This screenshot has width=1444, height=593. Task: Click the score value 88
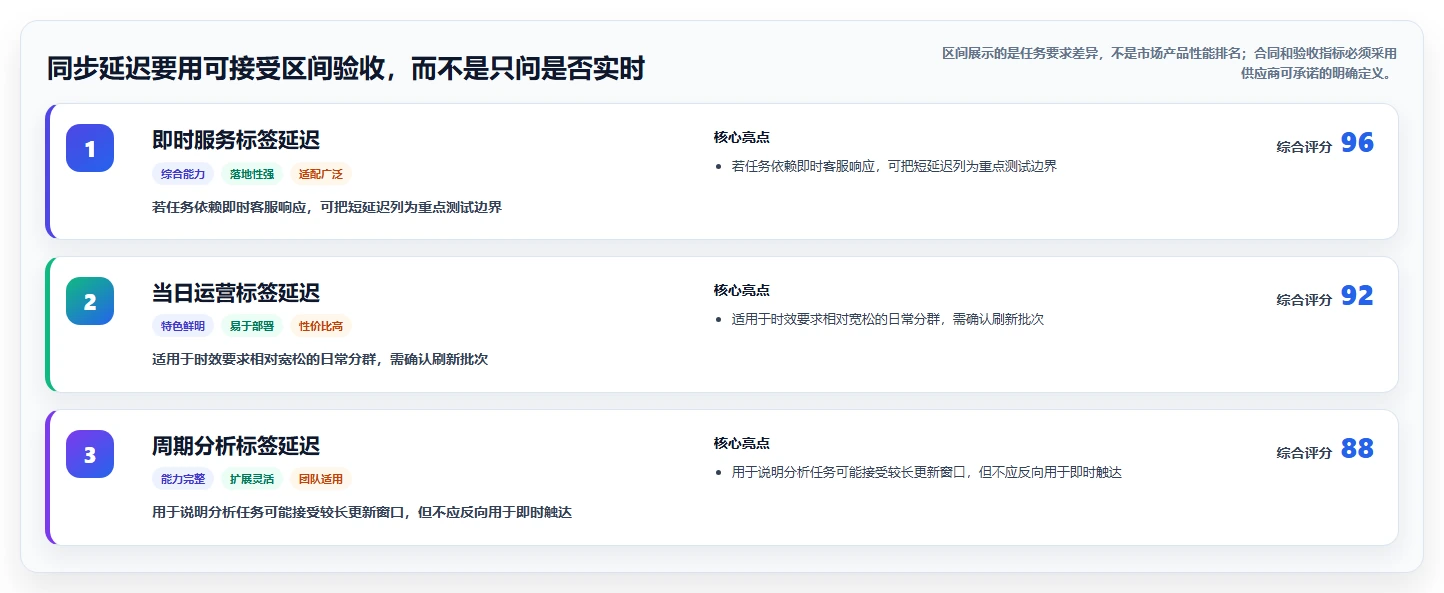point(1357,449)
